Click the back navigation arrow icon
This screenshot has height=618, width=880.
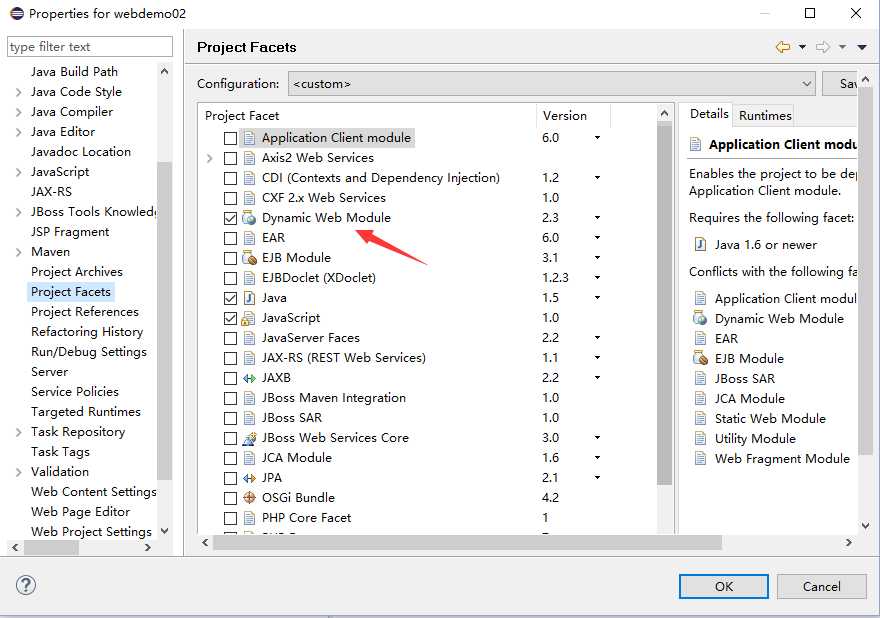[x=783, y=47]
